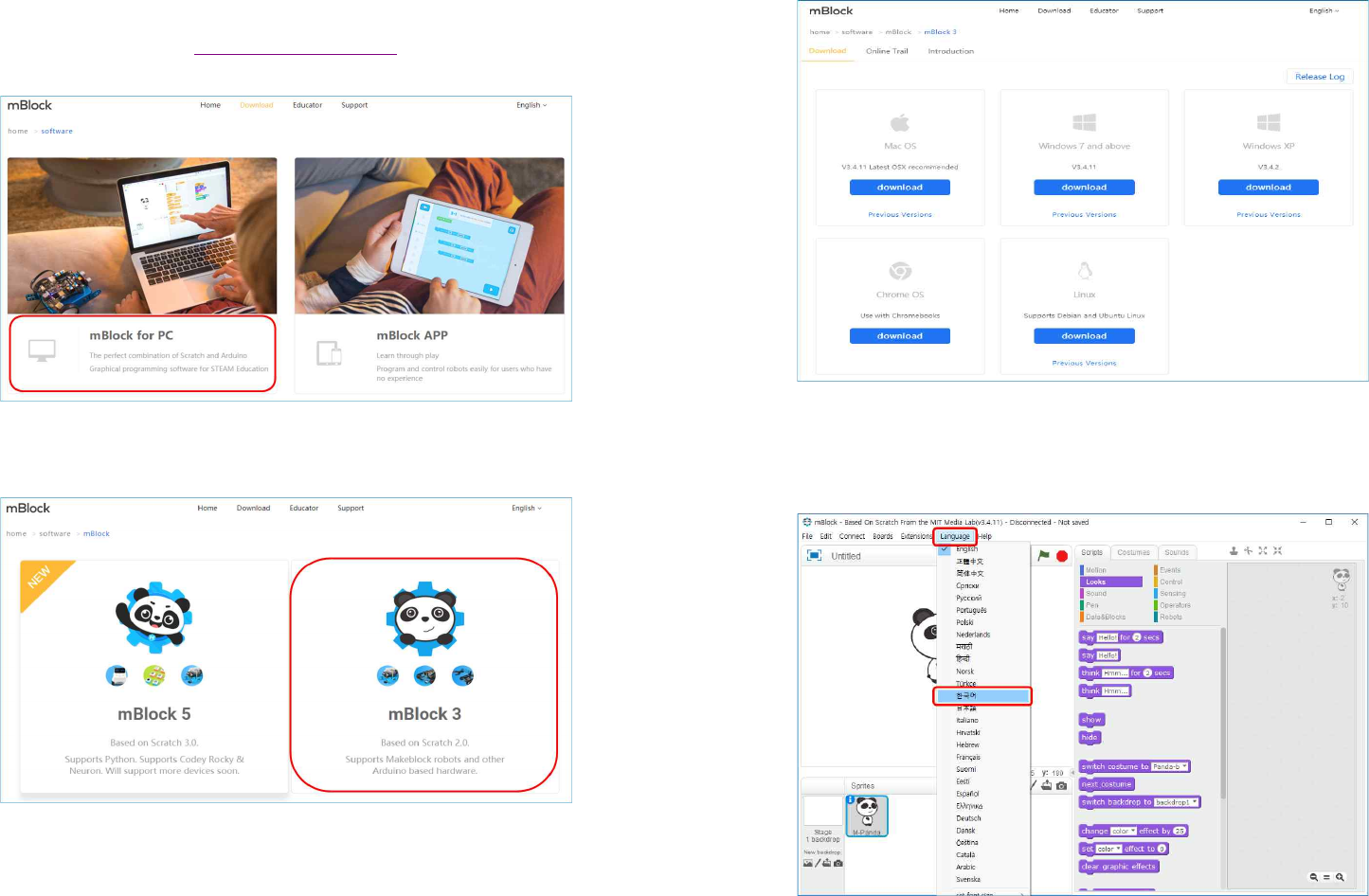Image resolution: width=1369 pixels, height=896 pixels.
Task: Open the Connect menu in mBlock app
Action: coord(852,536)
